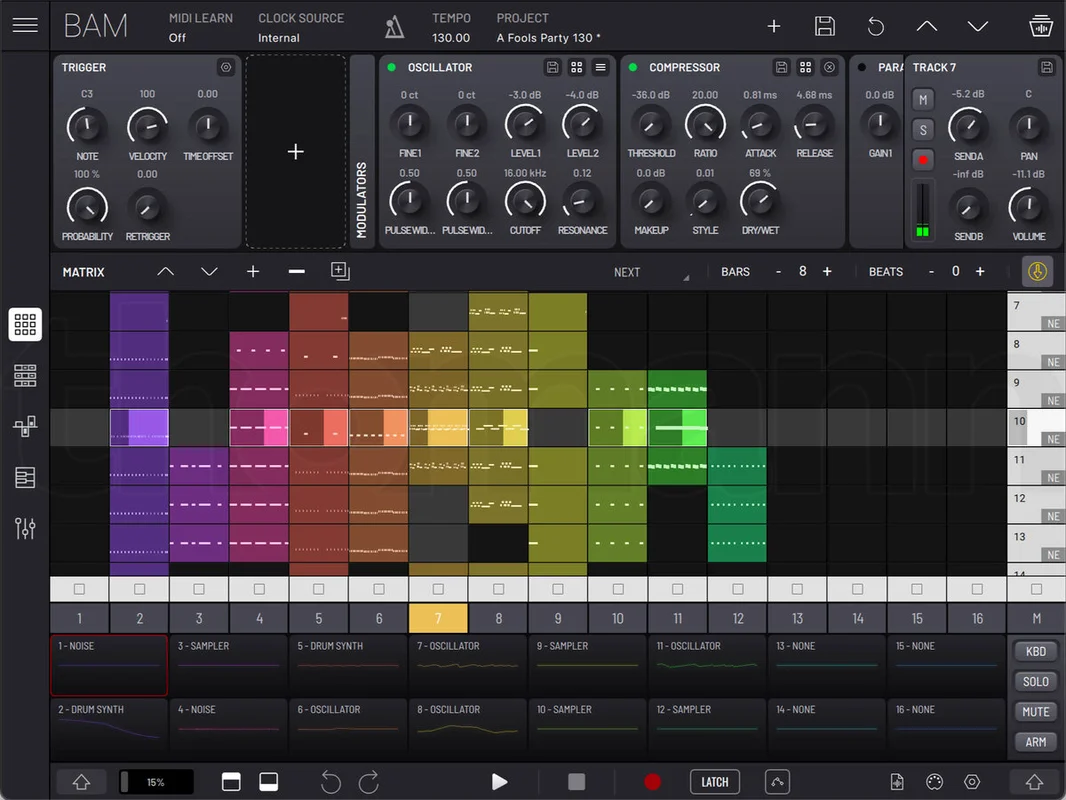The height and width of the screenshot is (800, 1066).
Task: Select track number 4 tab
Action: click(x=259, y=619)
